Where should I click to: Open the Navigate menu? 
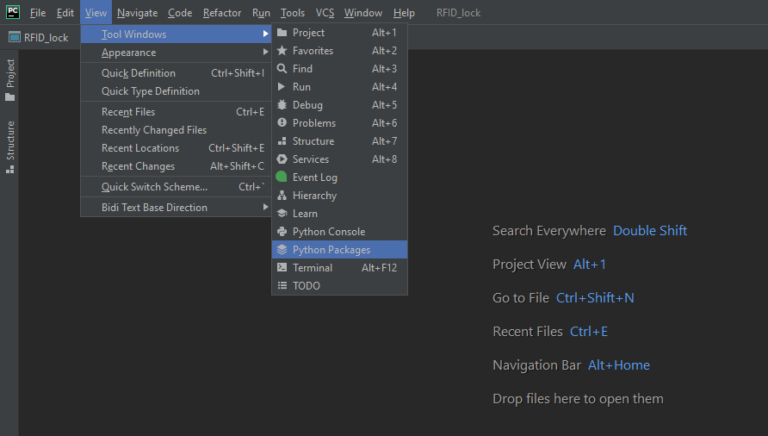coord(136,13)
